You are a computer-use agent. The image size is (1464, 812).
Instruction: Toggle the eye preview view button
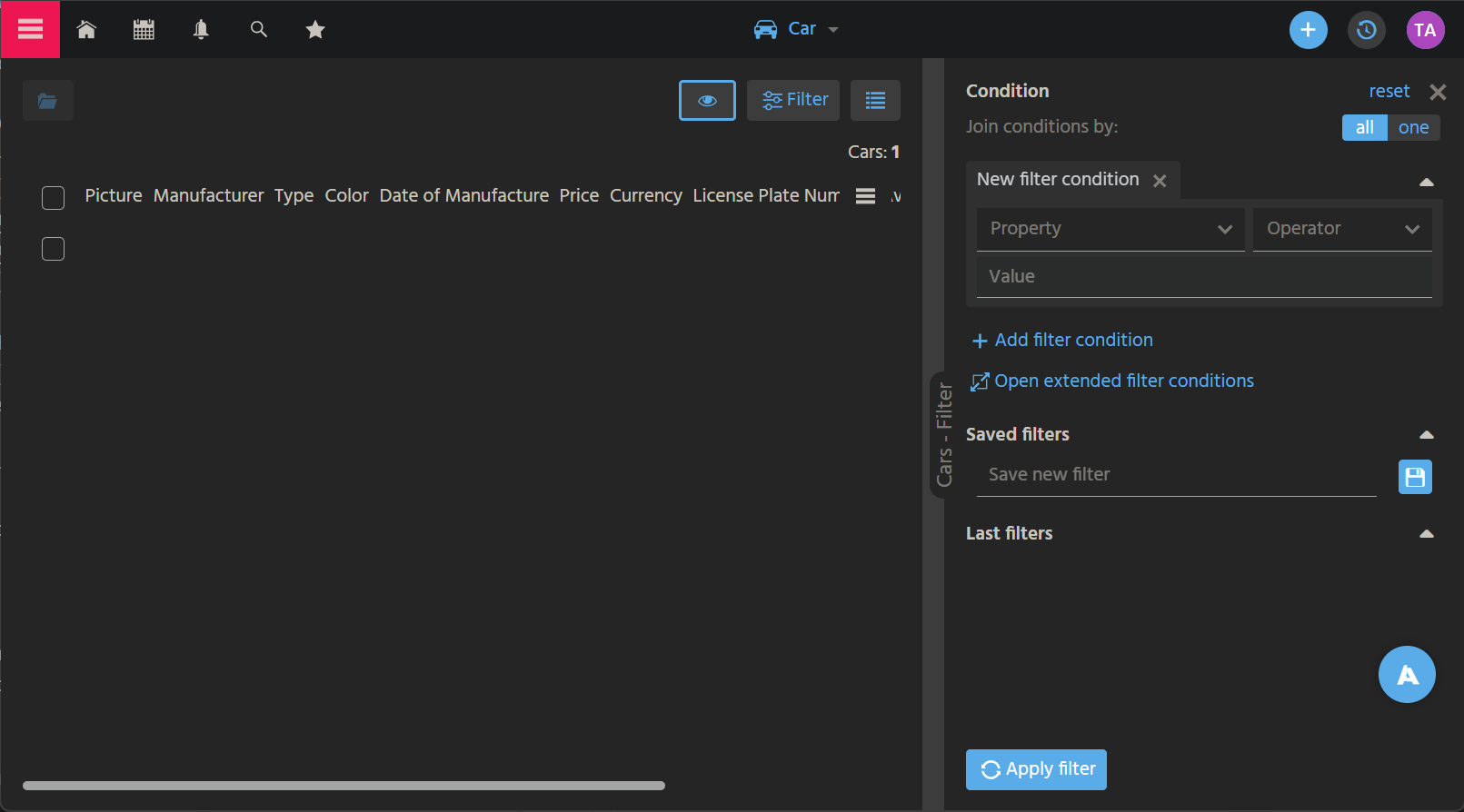click(707, 100)
